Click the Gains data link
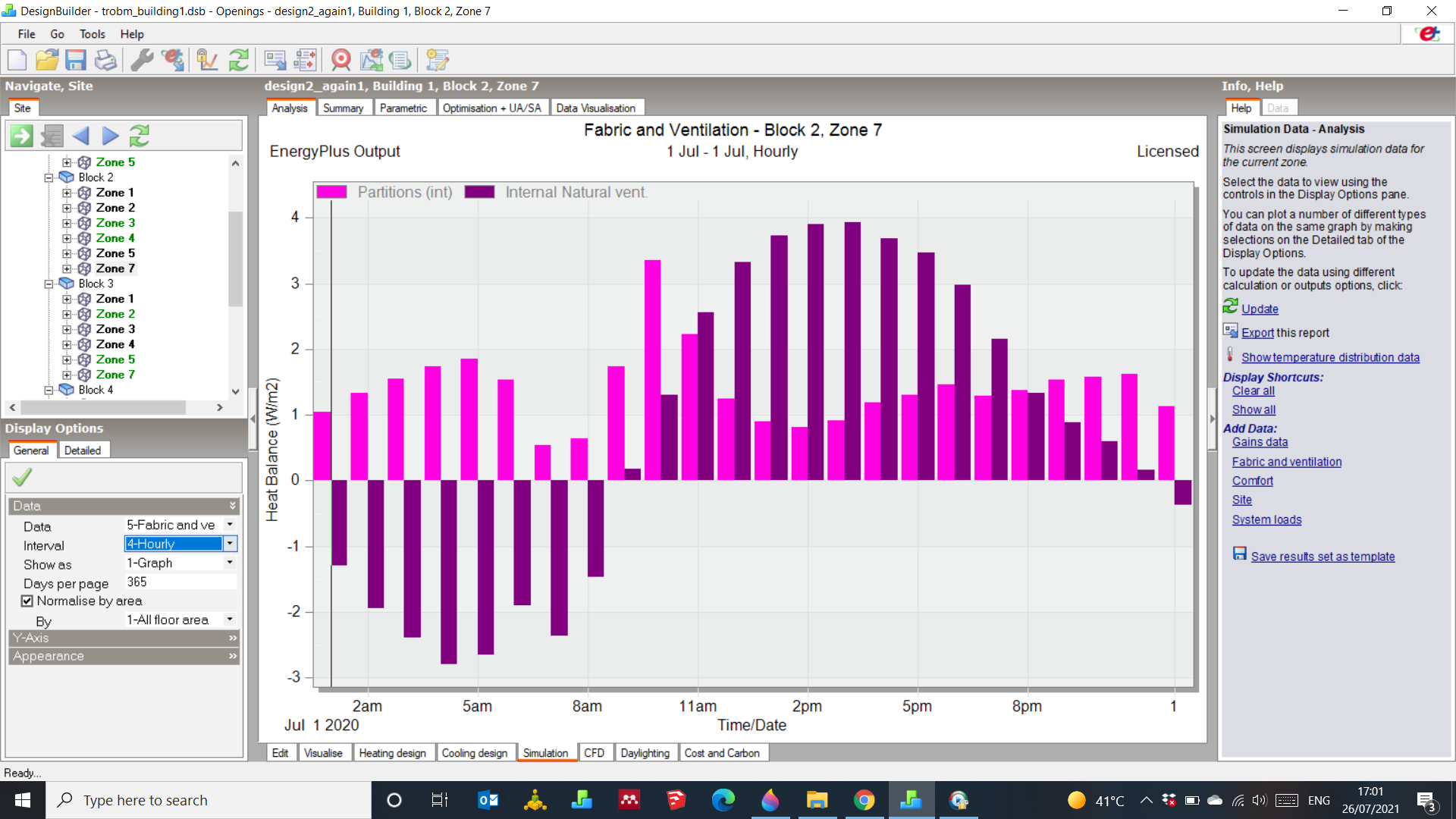The height and width of the screenshot is (819, 1456). point(1260,442)
